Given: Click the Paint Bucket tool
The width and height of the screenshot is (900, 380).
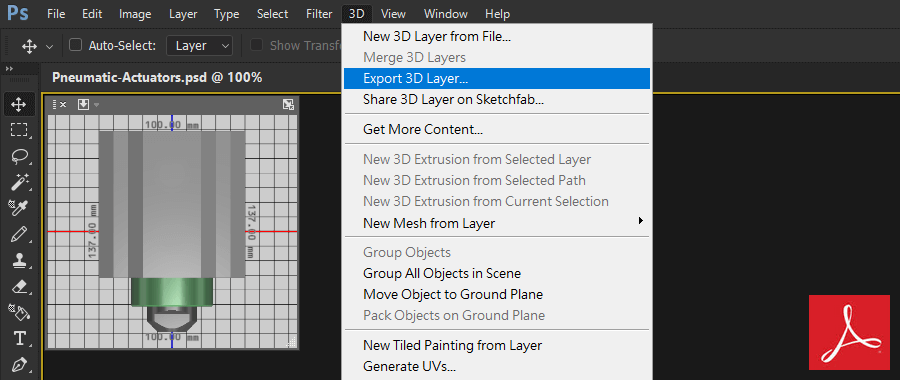Looking at the screenshot, I should [x=19, y=312].
